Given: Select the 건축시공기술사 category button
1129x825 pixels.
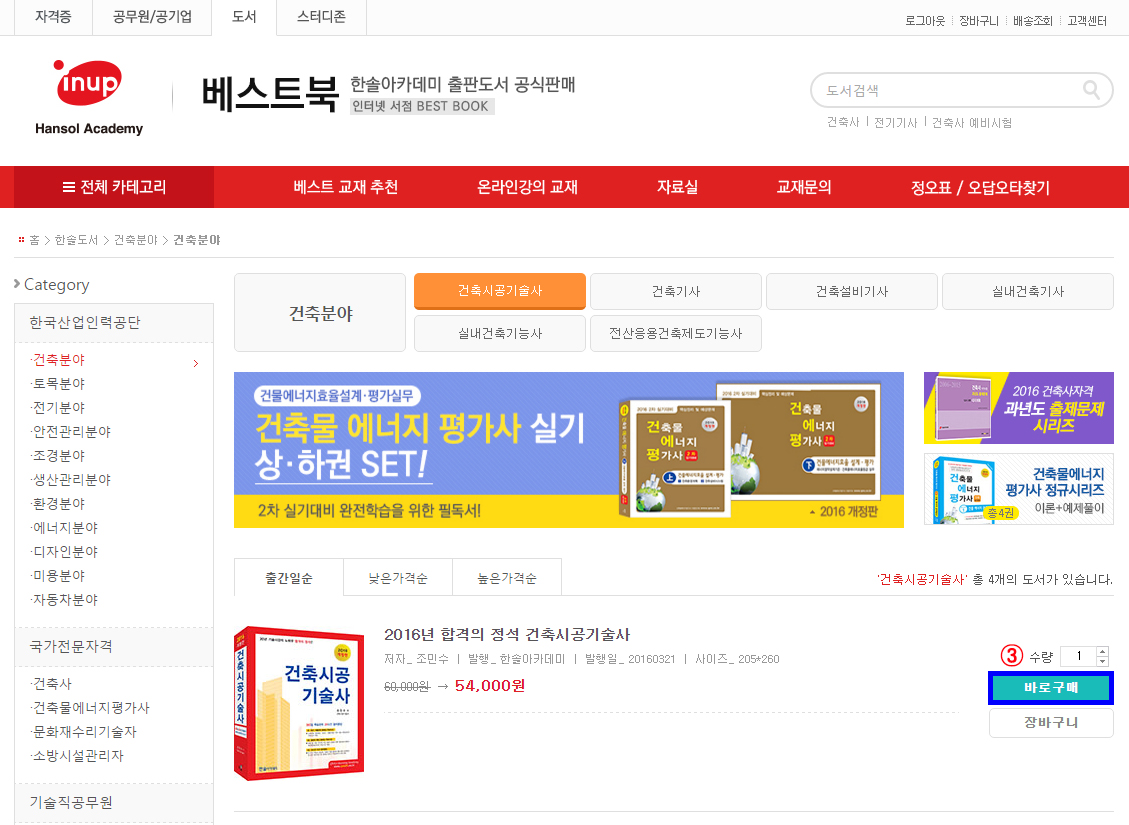Looking at the screenshot, I should pos(500,291).
